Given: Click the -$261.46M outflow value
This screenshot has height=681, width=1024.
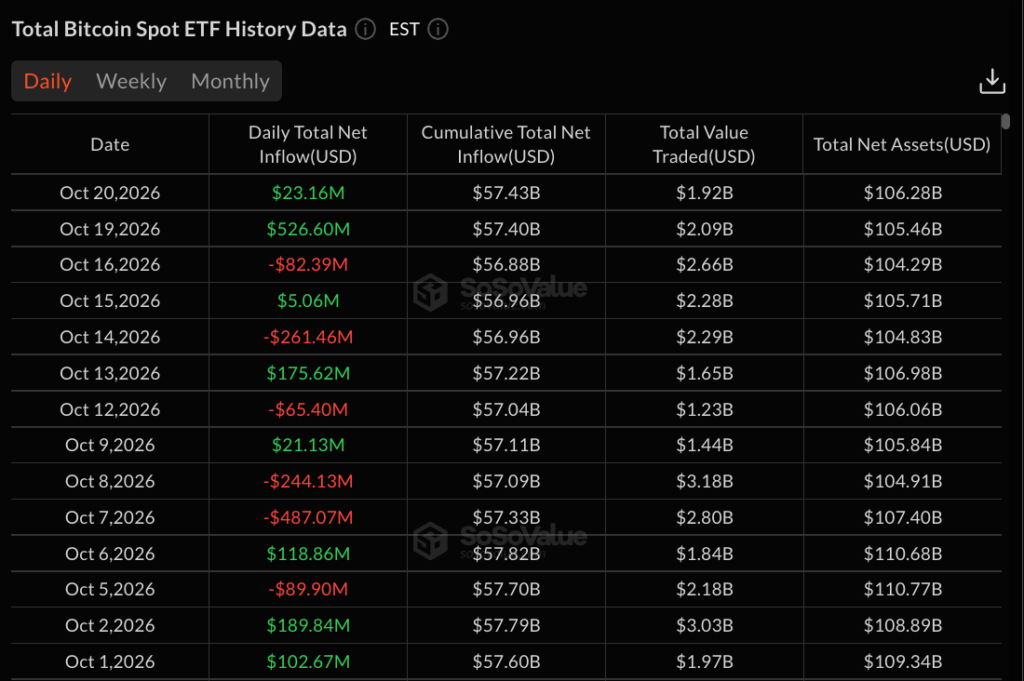Looking at the screenshot, I should tap(308, 337).
